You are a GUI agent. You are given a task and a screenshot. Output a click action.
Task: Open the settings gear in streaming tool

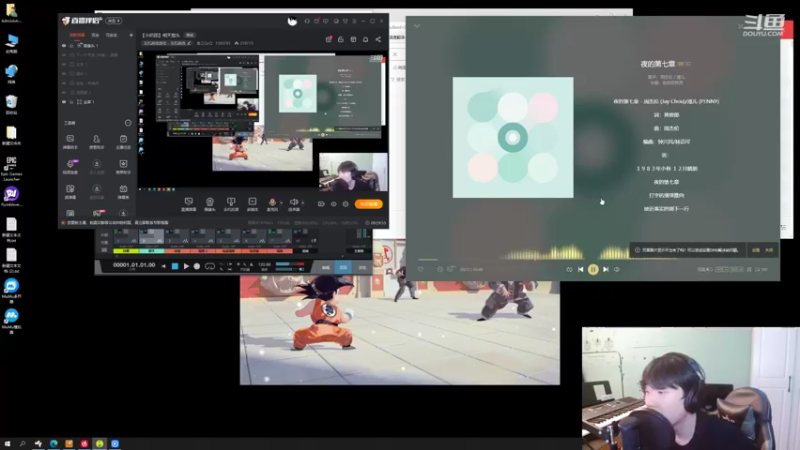point(346,204)
